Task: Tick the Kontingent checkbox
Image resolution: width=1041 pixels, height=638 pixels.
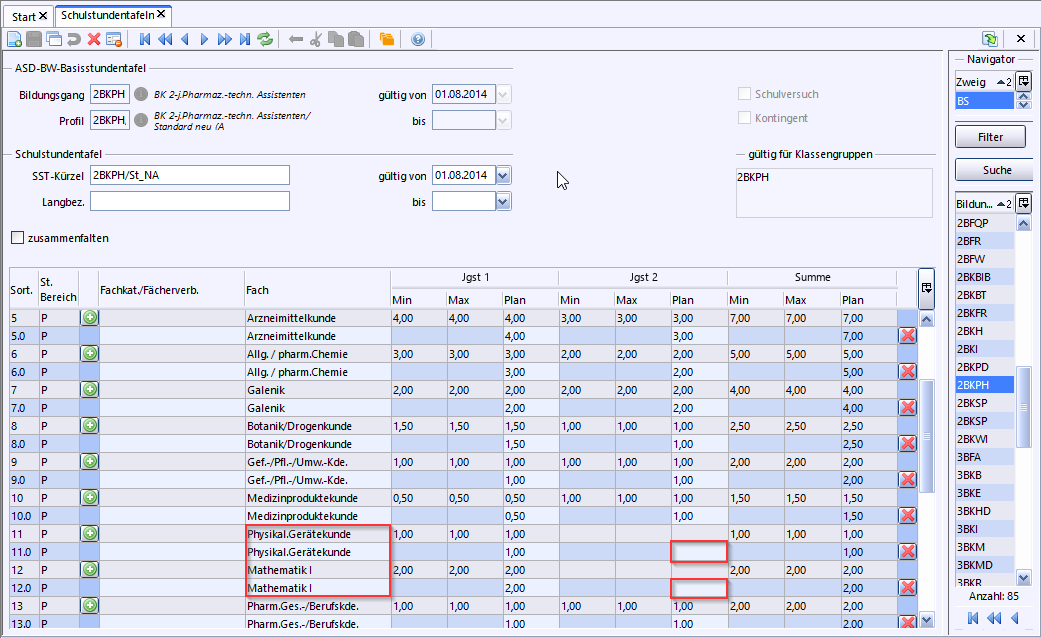Action: pyautogui.click(x=744, y=118)
